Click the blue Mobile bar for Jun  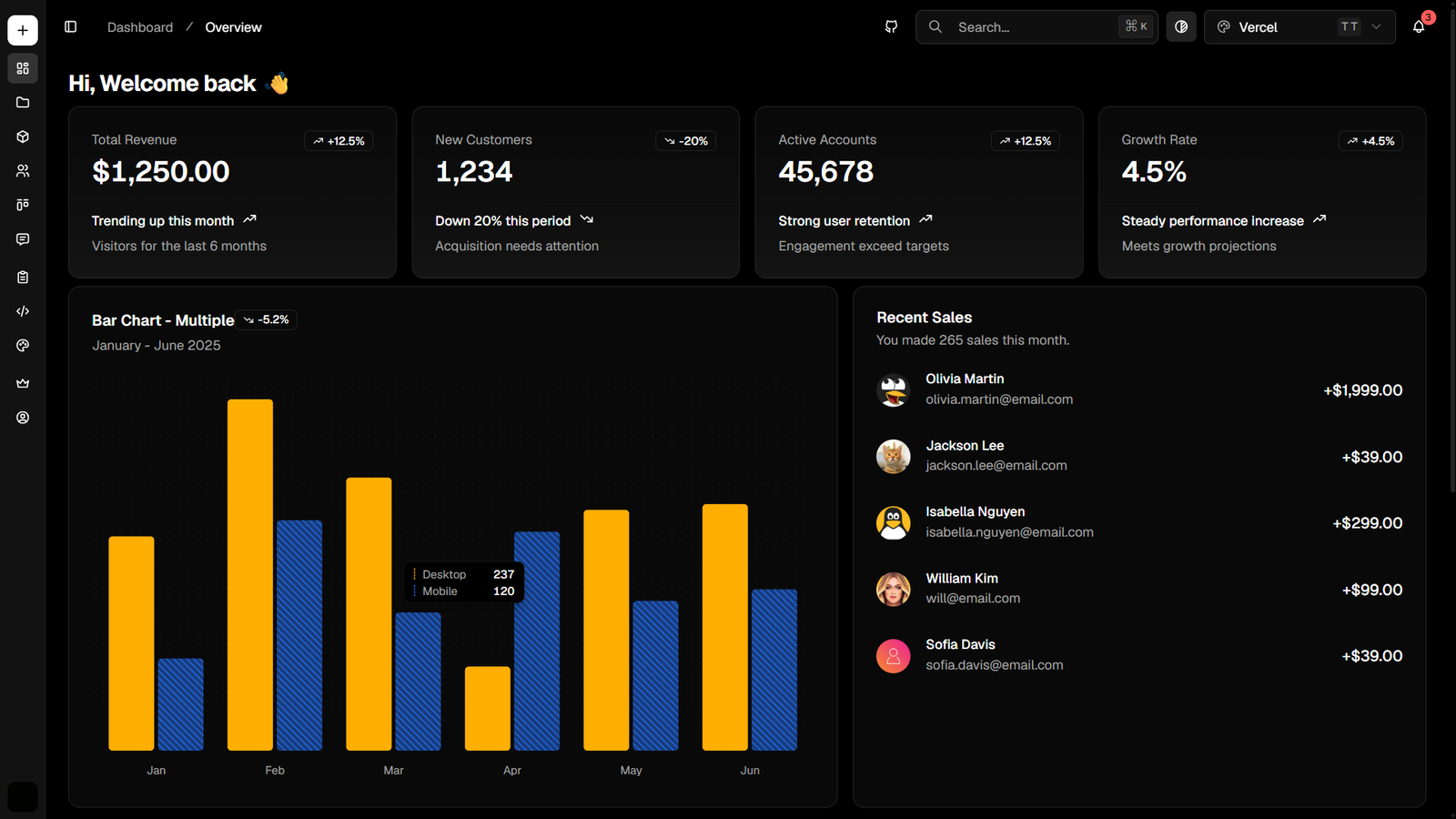point(774,670)
